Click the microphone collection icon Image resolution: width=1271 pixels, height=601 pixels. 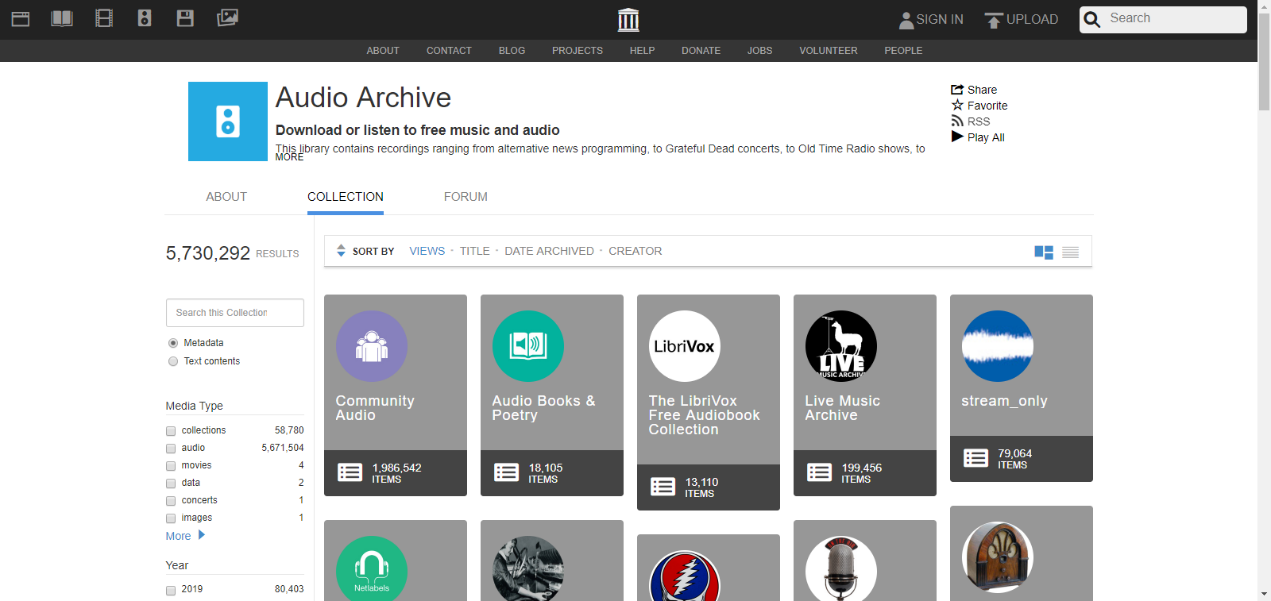click(x=841, y=569)
